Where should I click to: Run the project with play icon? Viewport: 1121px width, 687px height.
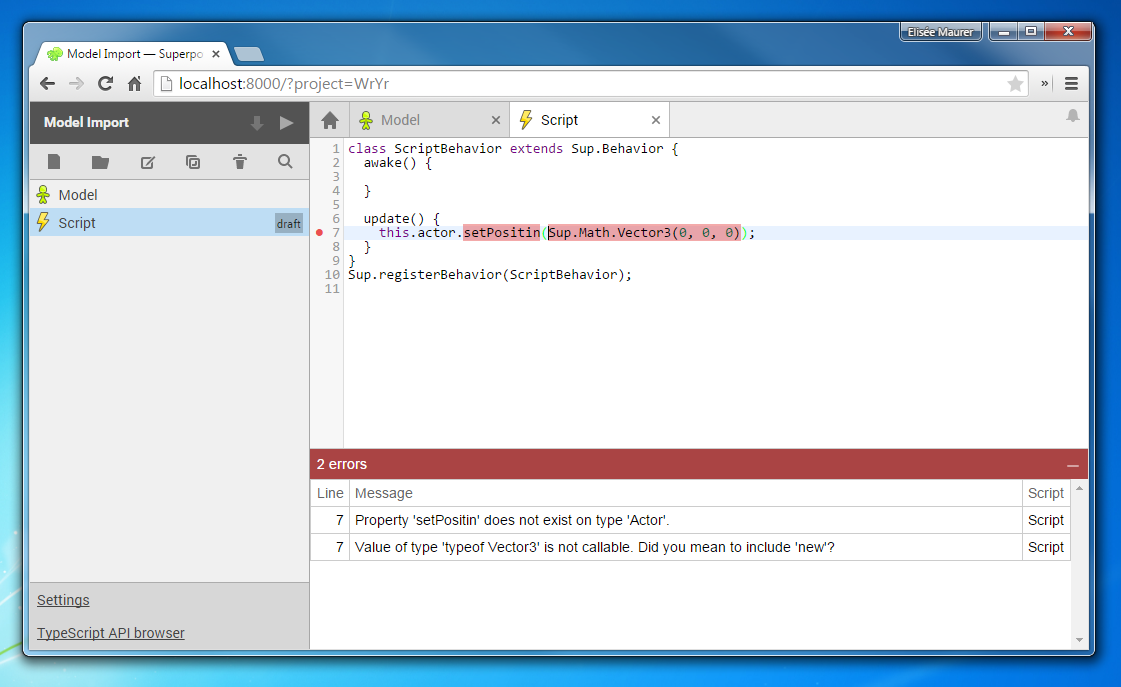coord(287,123)
